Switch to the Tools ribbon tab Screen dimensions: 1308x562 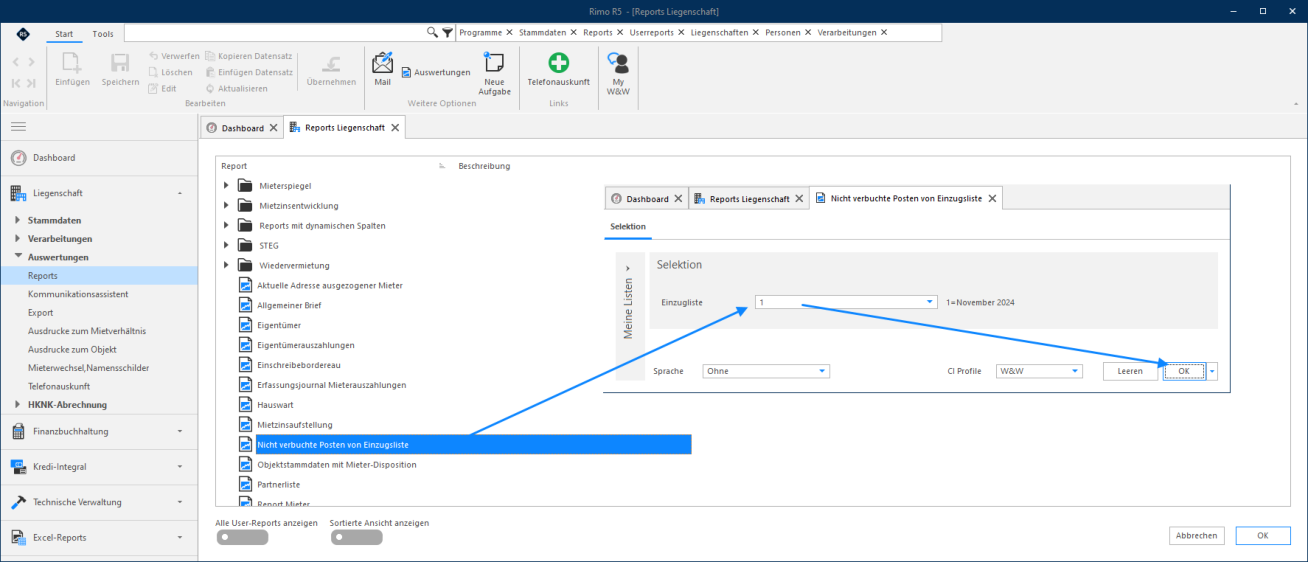103,34
